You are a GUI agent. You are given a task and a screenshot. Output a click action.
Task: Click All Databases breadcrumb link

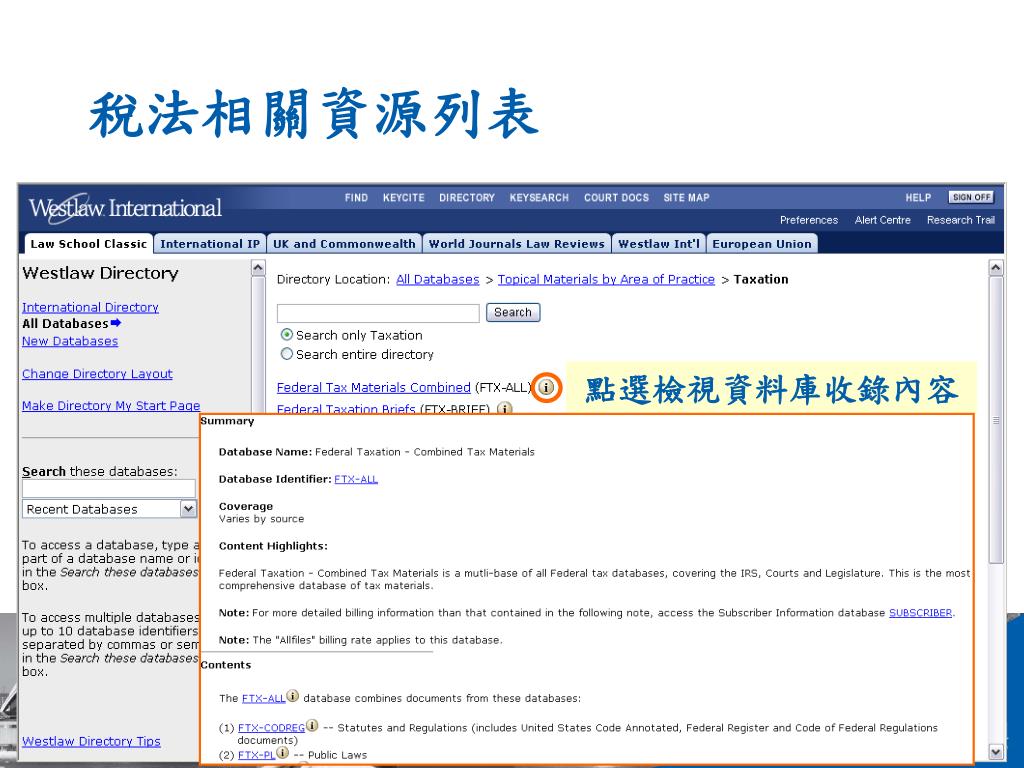click(x=438, y=280)
